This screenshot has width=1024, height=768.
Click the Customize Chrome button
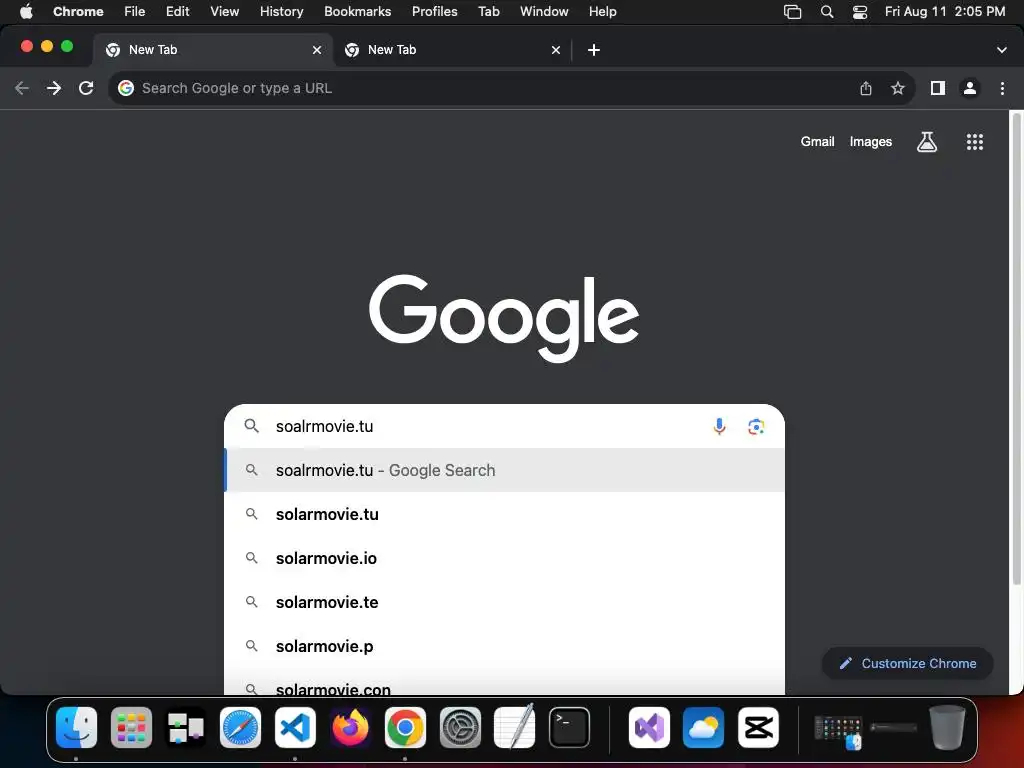click(x=908, y=664)
